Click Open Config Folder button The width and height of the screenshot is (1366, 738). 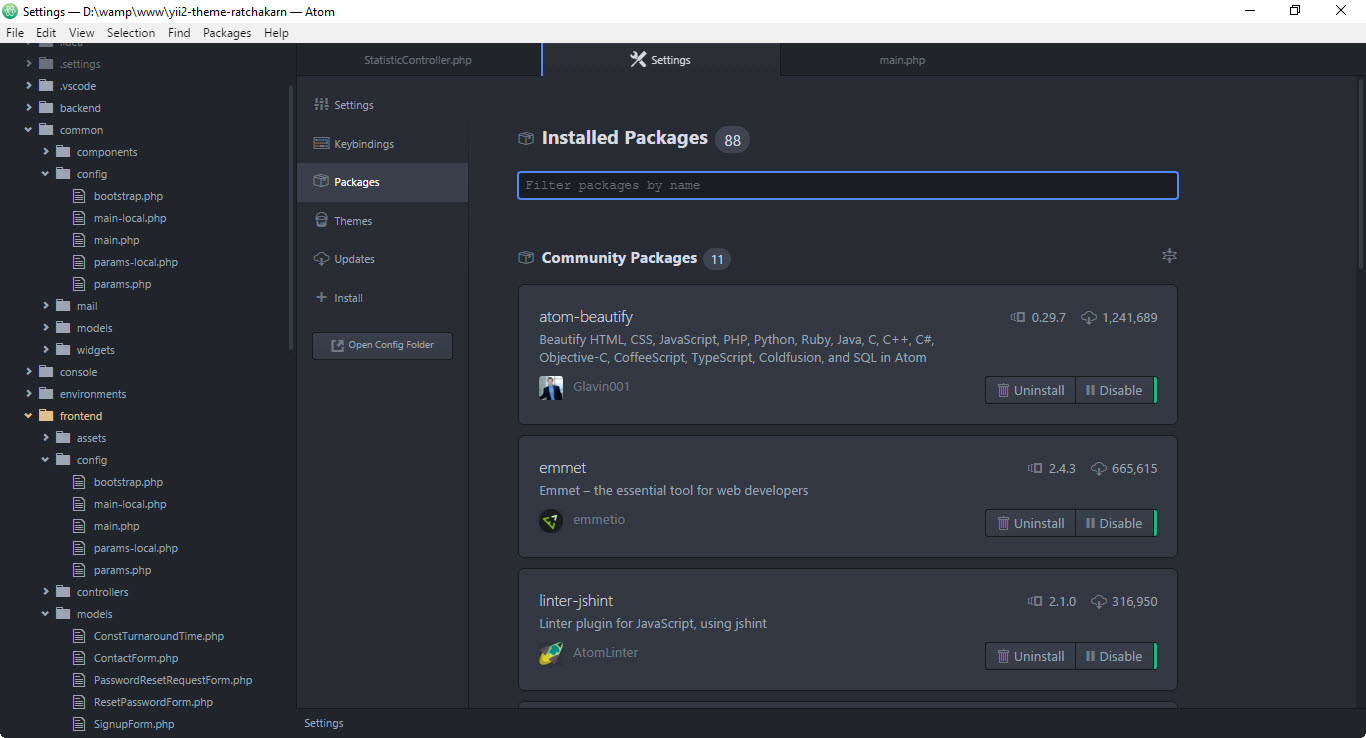click(382, 345)
